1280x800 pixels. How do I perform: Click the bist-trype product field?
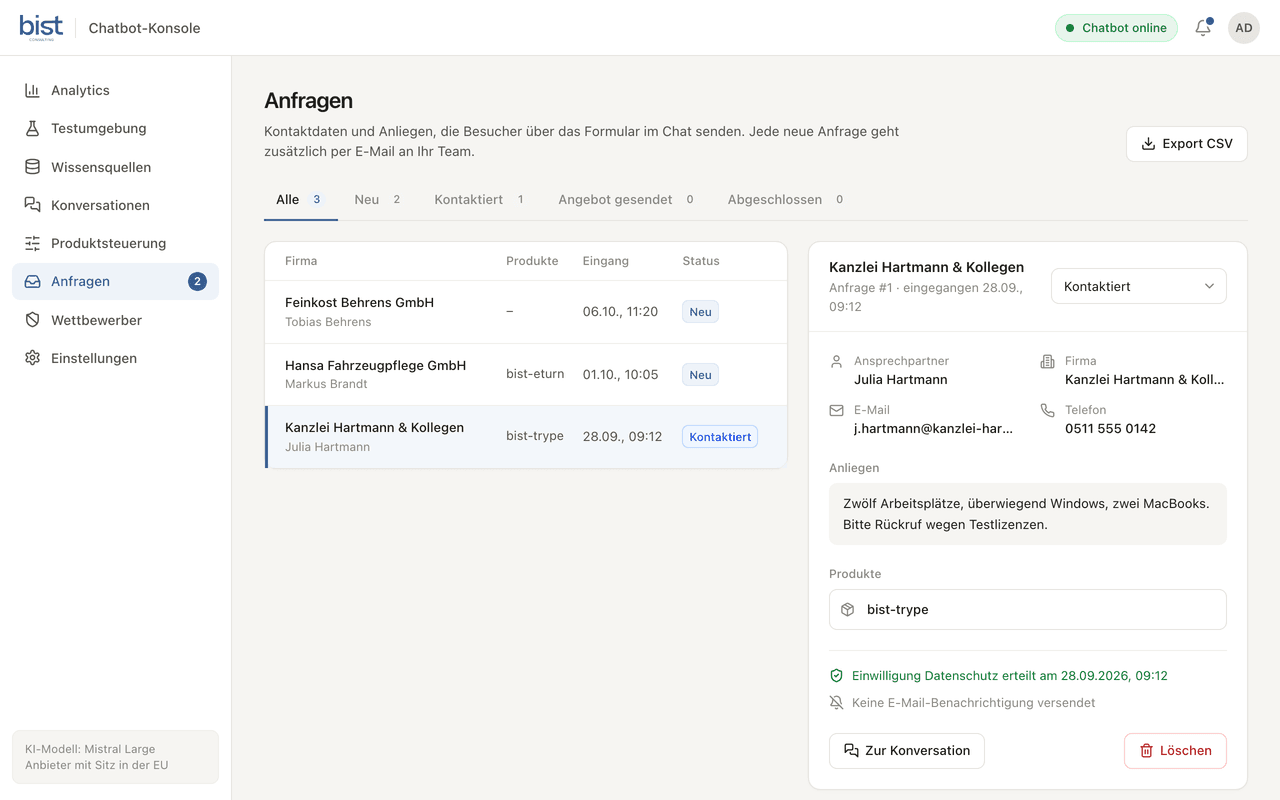(x=1028, y=609)
